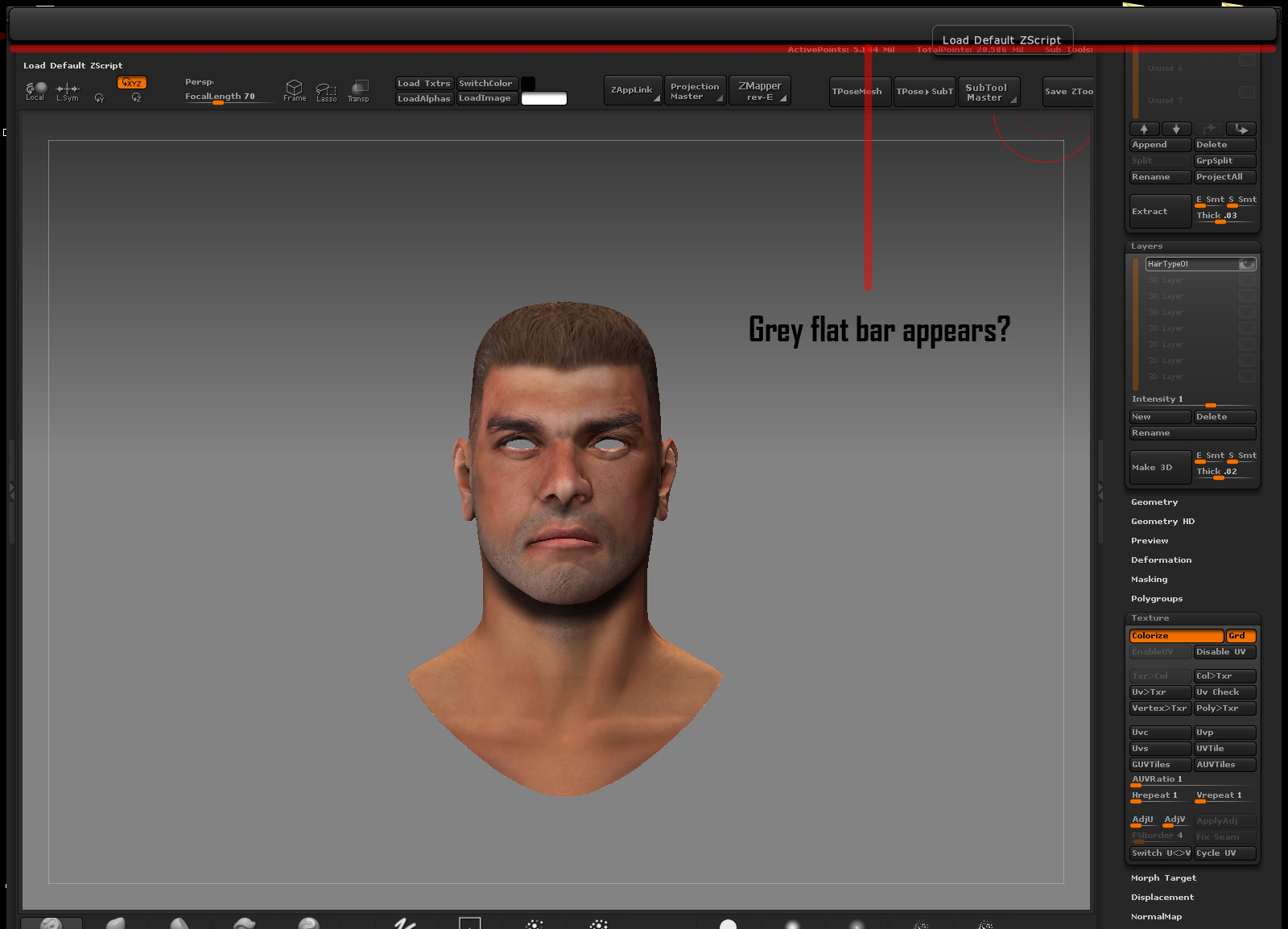
Task: Toggle Disable UV in Texture panel
Action: tap(1224, 652)
